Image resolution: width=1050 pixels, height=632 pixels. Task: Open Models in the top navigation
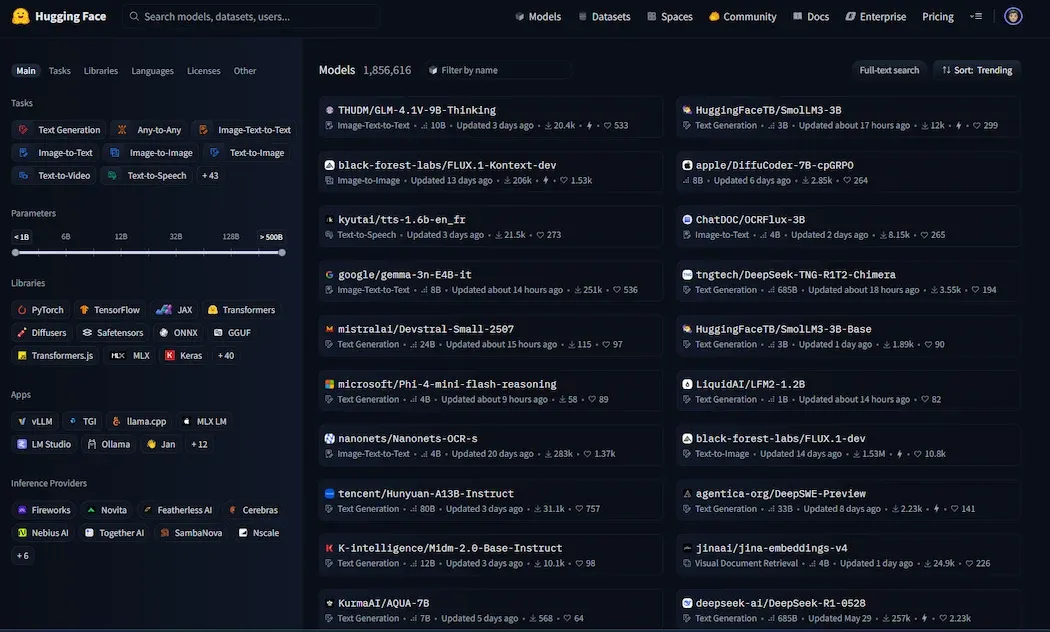[x=538, y=17]
